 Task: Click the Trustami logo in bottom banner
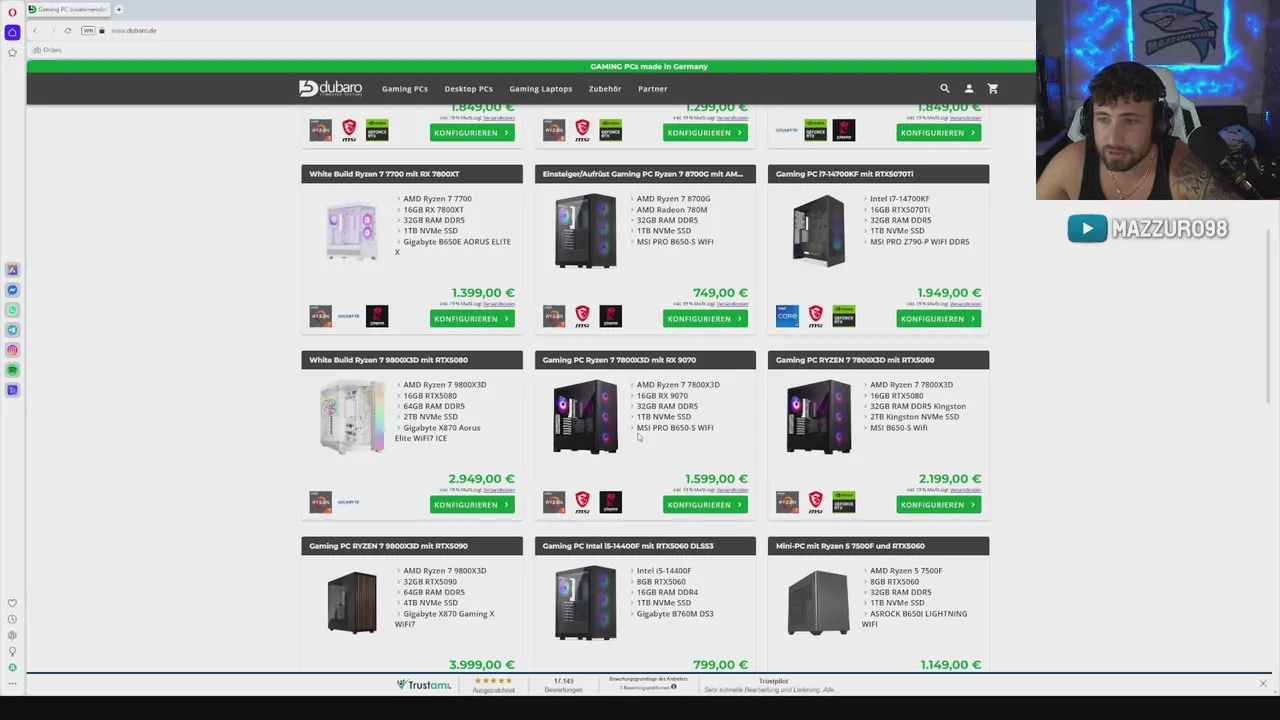pyautogui.click(x=423, y=685)
